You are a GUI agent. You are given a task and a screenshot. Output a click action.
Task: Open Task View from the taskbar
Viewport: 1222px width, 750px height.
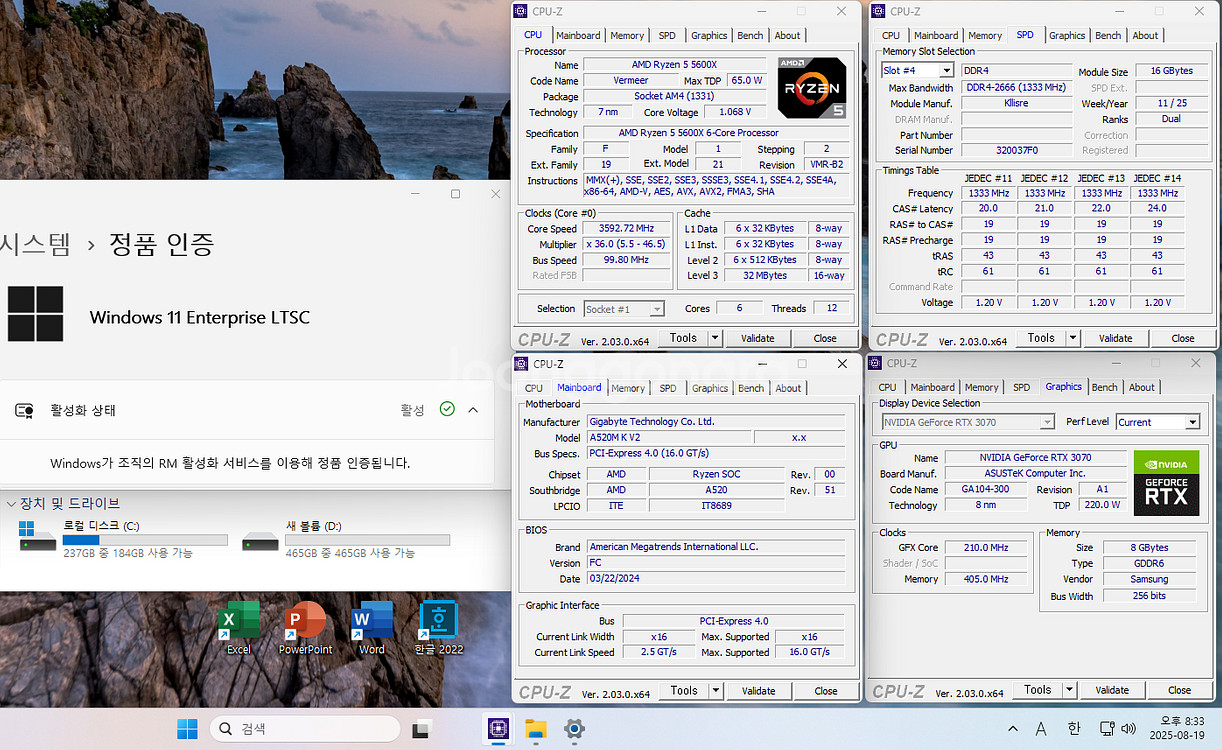(x=421, y=729)
